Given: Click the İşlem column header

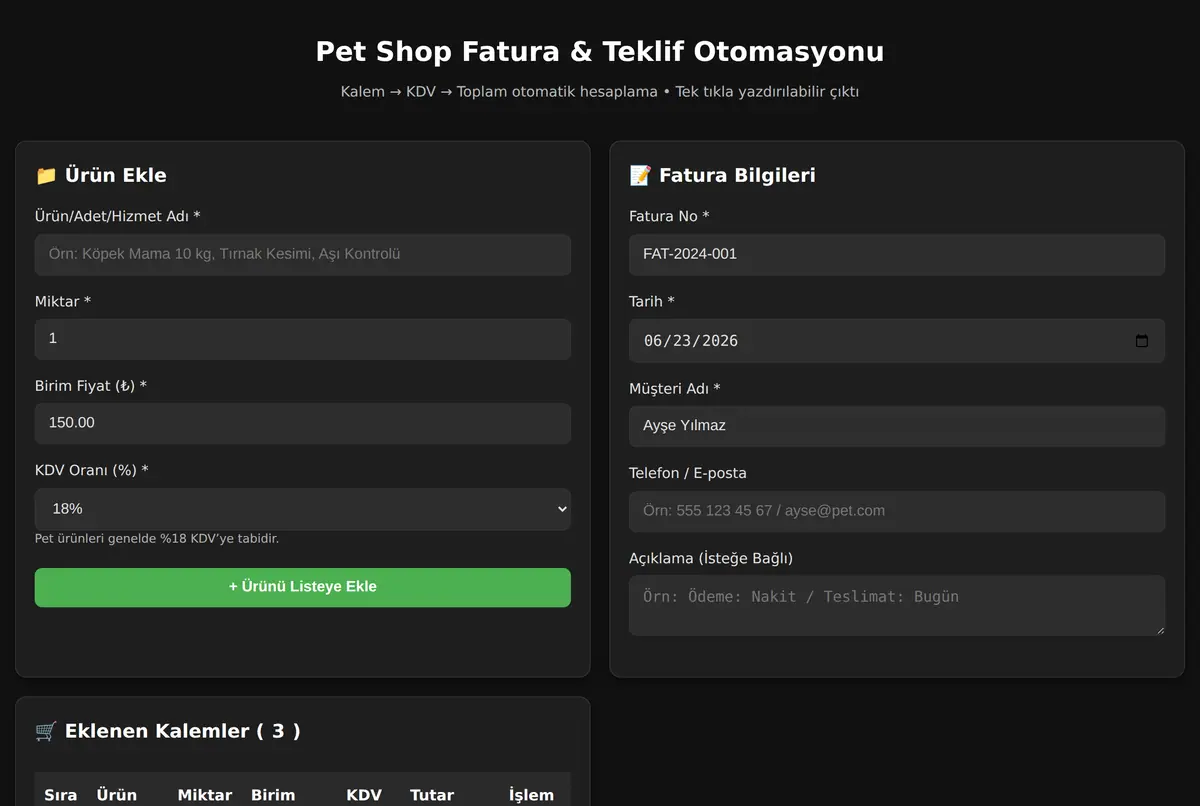Looking at the screenshot, I should point(531,795).
